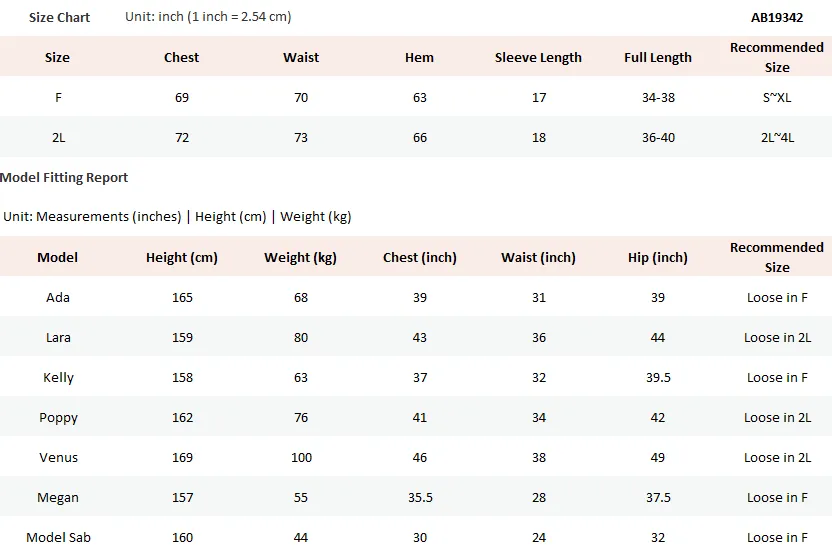
Task: Click the Chest column header
Action: [x=181, y=57]
